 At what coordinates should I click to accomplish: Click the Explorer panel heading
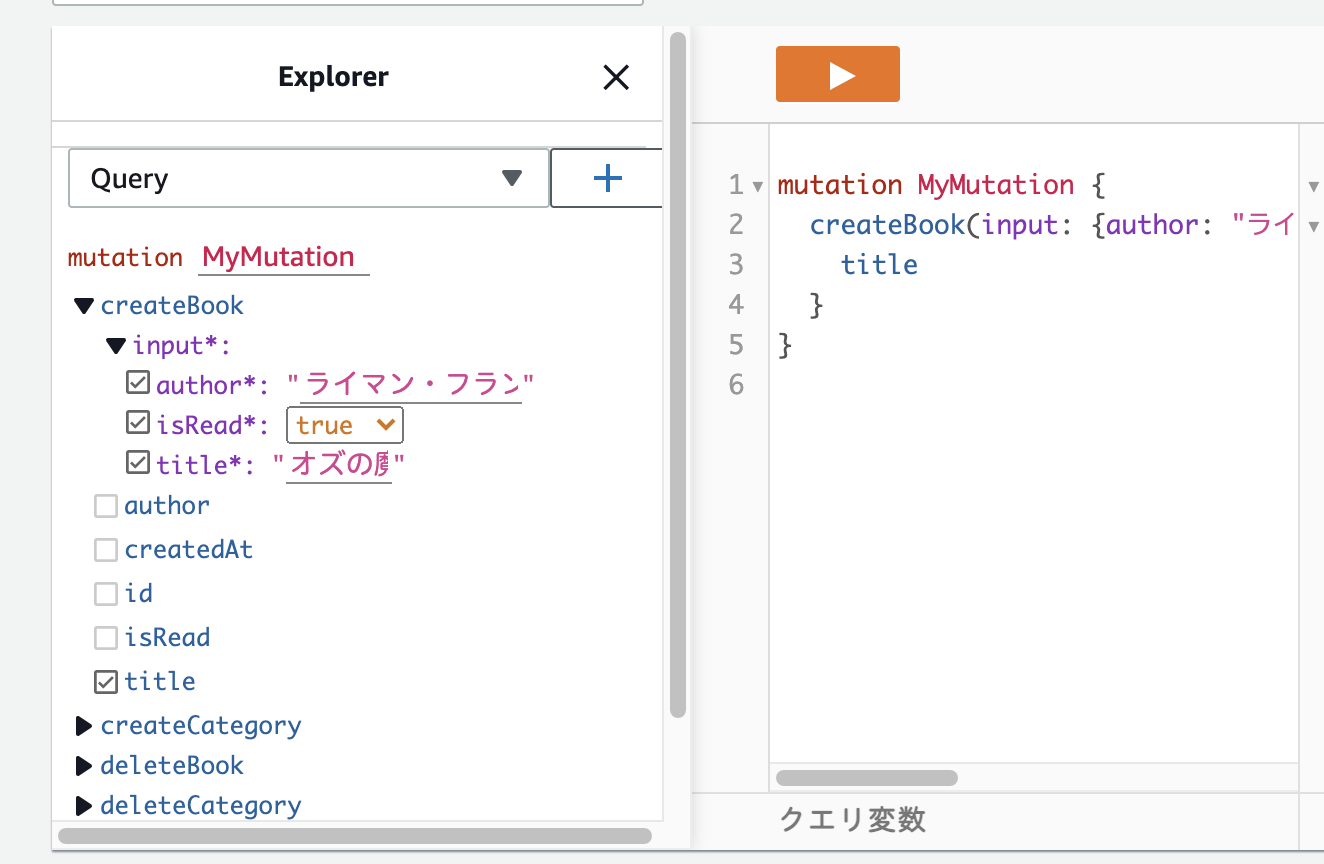click(x=333, y=77)
